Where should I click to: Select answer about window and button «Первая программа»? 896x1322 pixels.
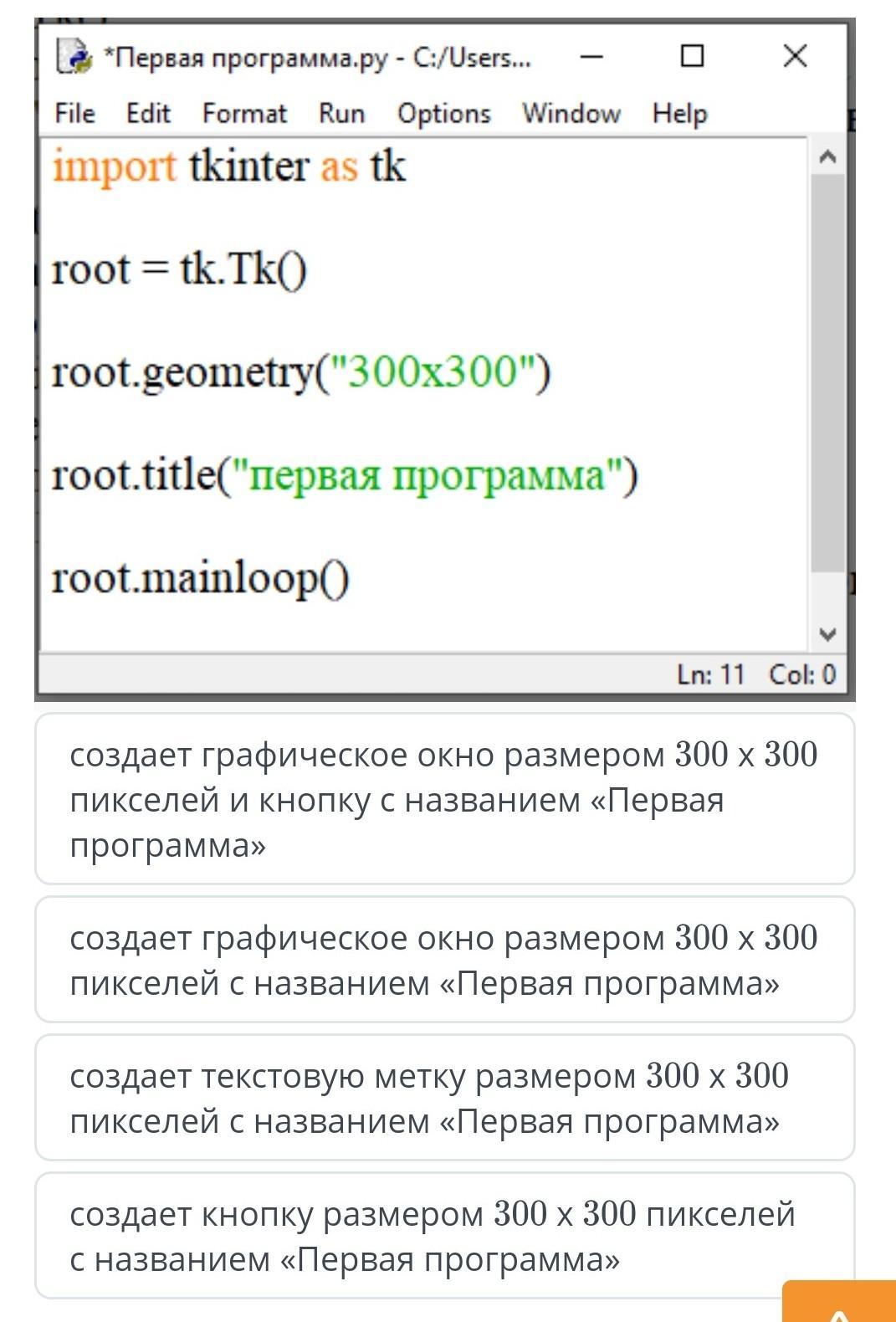444,799
